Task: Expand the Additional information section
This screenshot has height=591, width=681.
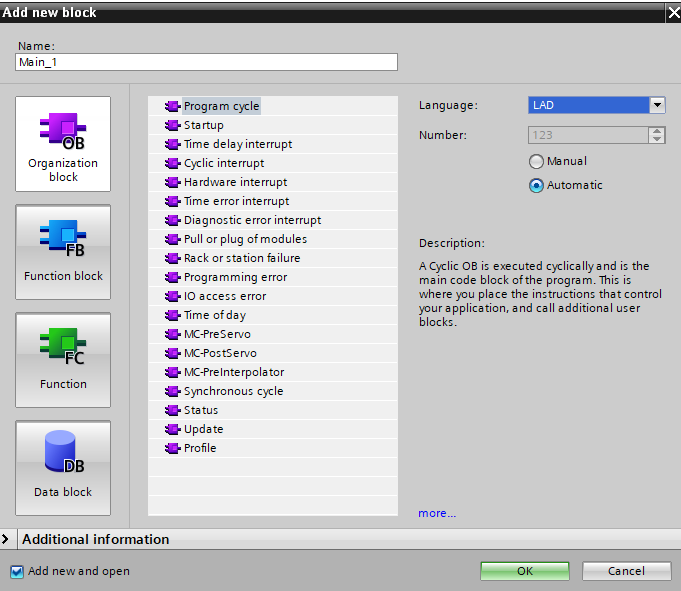Action: pos(8,539)
